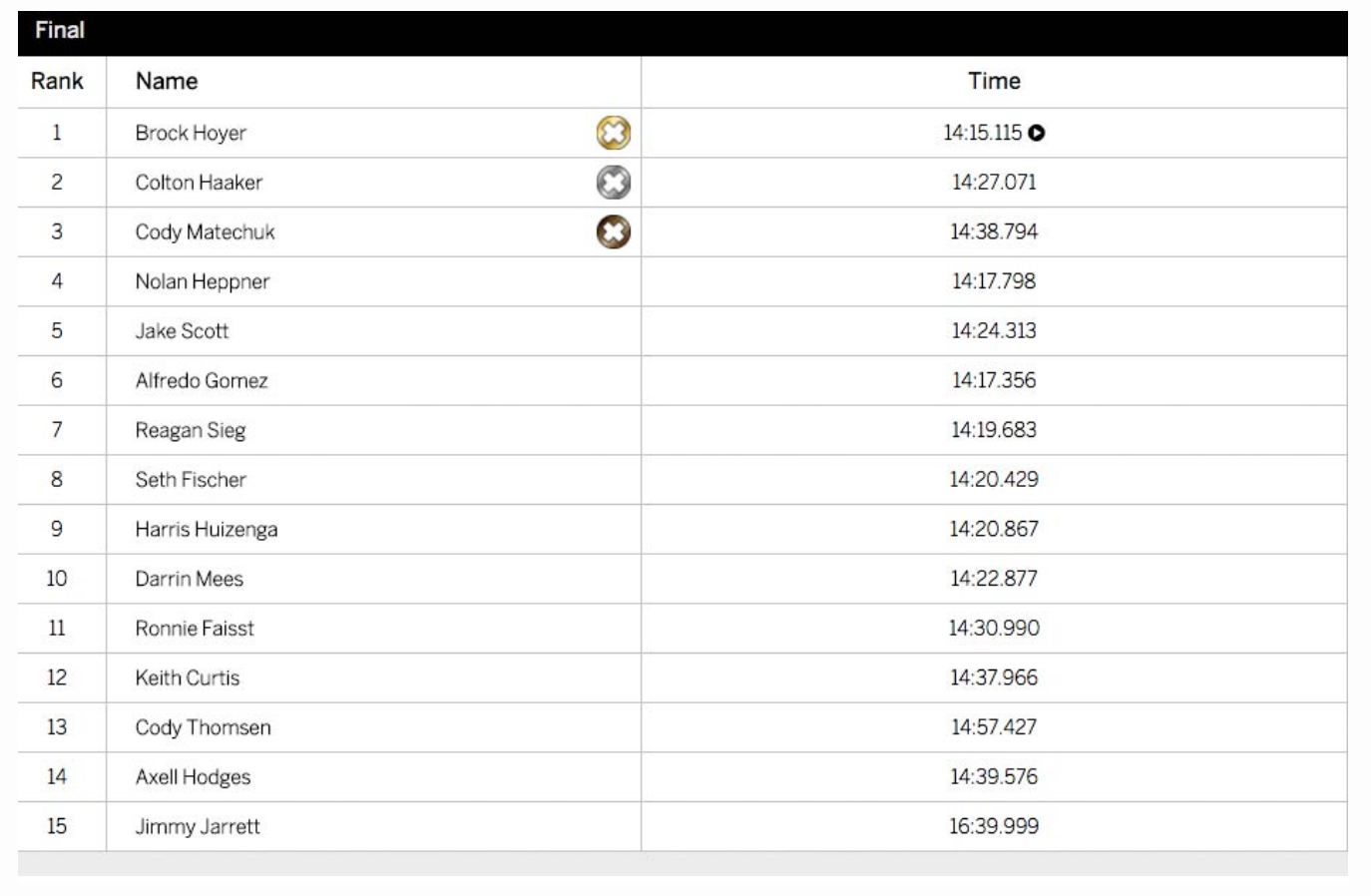Click the silver medal icon for Colton Haaker
Image resolution: width=1371 pixels, height=896 pixels.
(614, 183)
